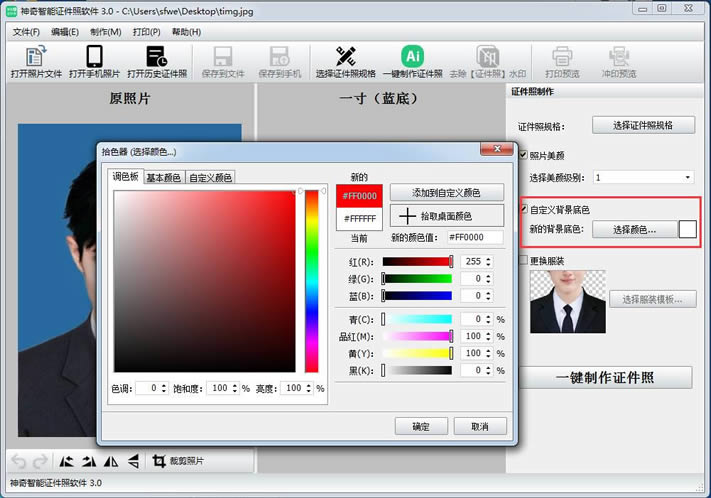711x498 pixels.
Task: Open the 打印(P) menu
Action: tap(146, 32)
